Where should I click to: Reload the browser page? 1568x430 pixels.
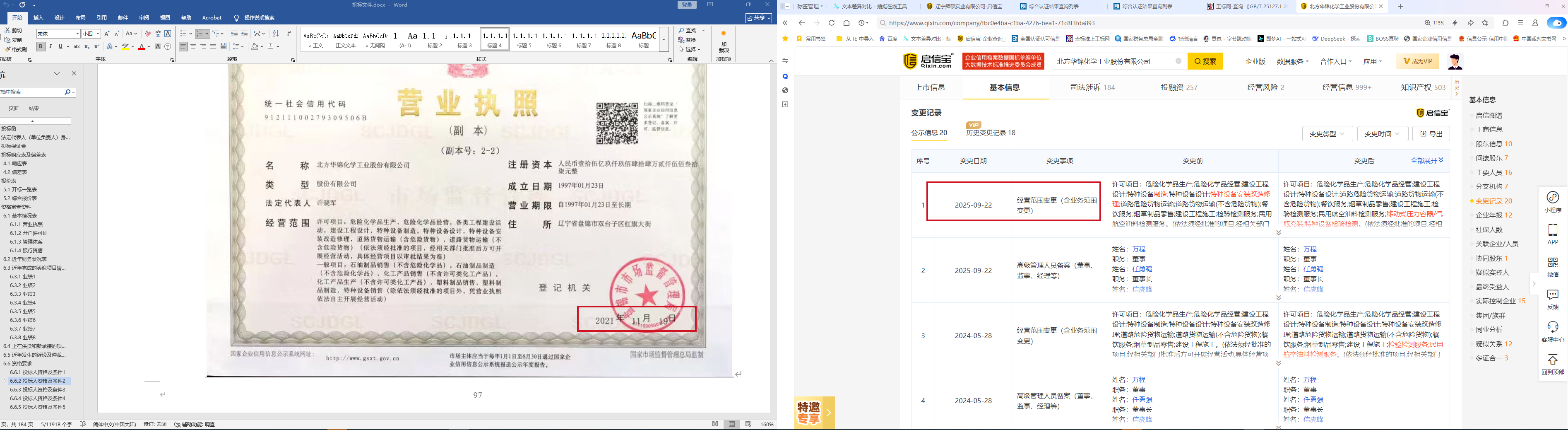(x=832, y=23)
